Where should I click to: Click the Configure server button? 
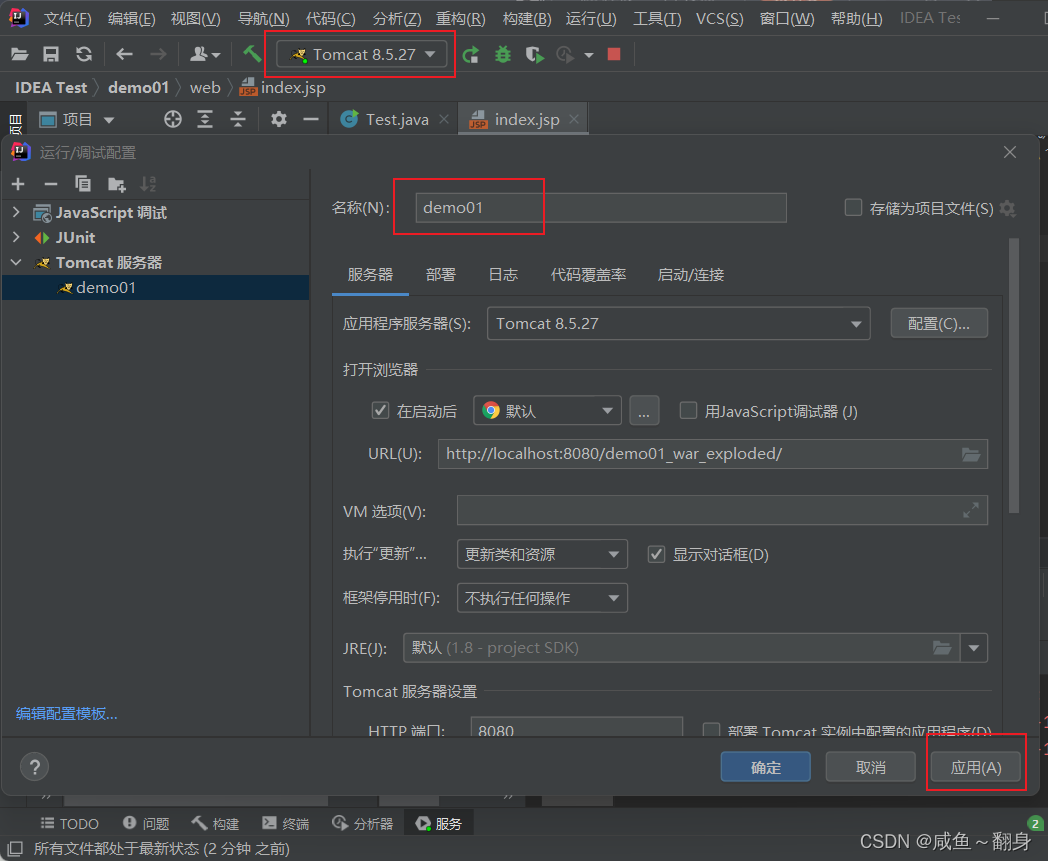coord(939,324)
